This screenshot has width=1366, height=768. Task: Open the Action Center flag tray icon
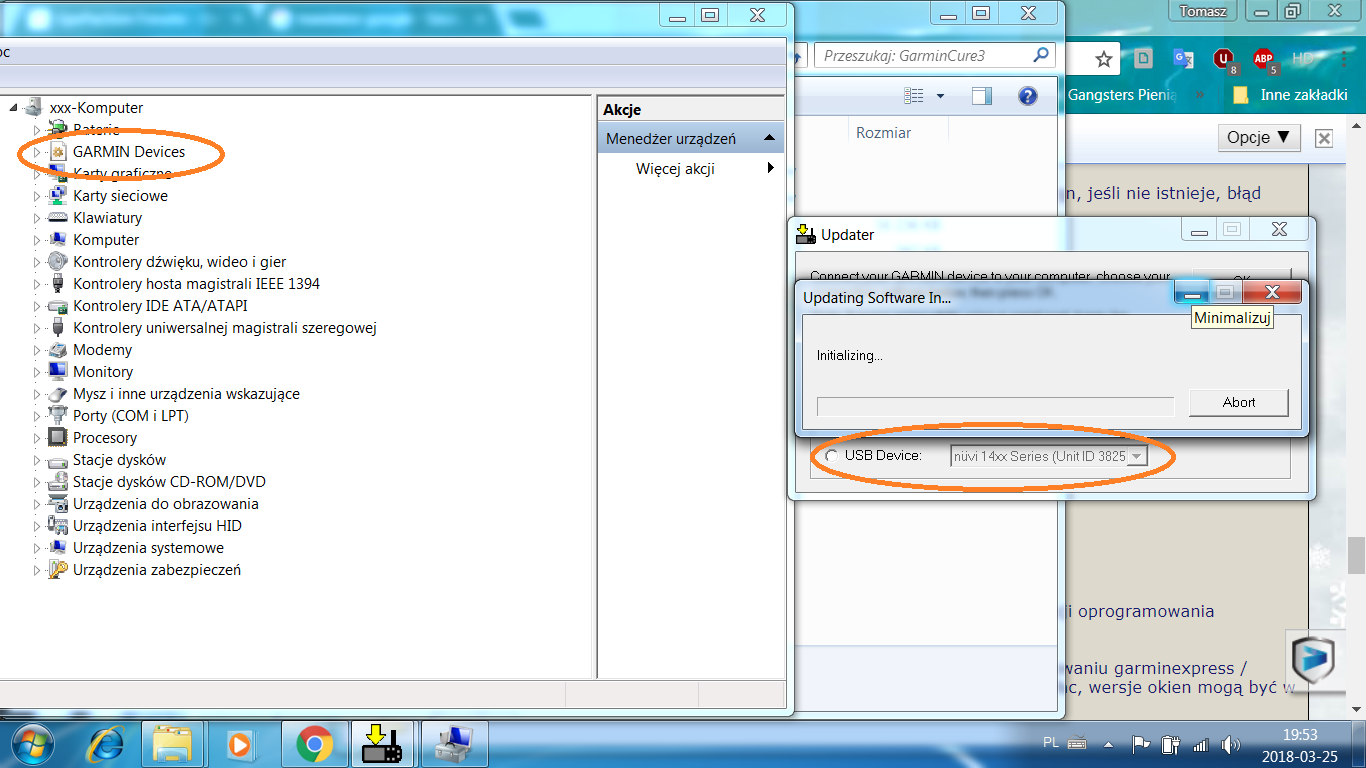click(x=1140, y=744)
